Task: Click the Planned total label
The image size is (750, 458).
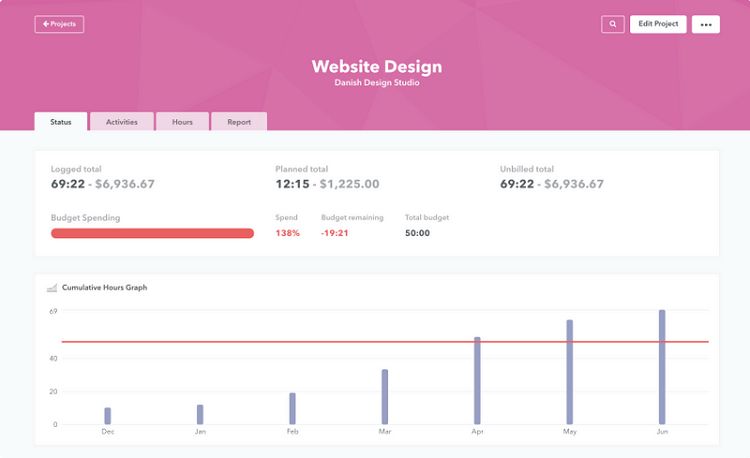Action: click(x=301, y=169)
